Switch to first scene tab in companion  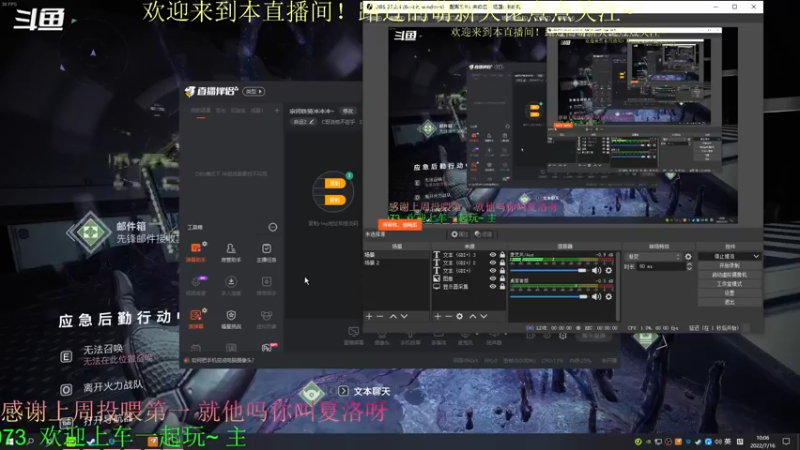pos(201,111)
